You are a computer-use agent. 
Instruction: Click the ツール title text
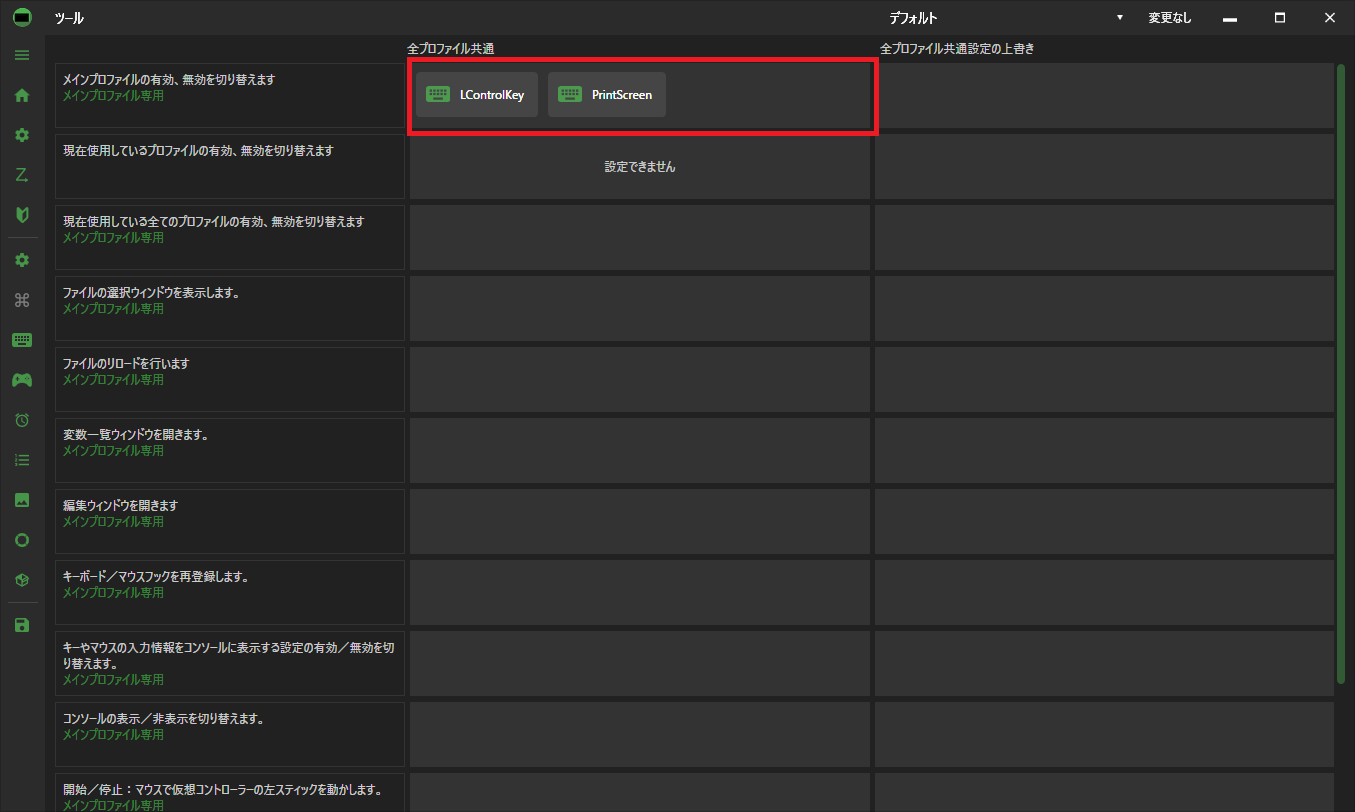(x=69, y=18)
